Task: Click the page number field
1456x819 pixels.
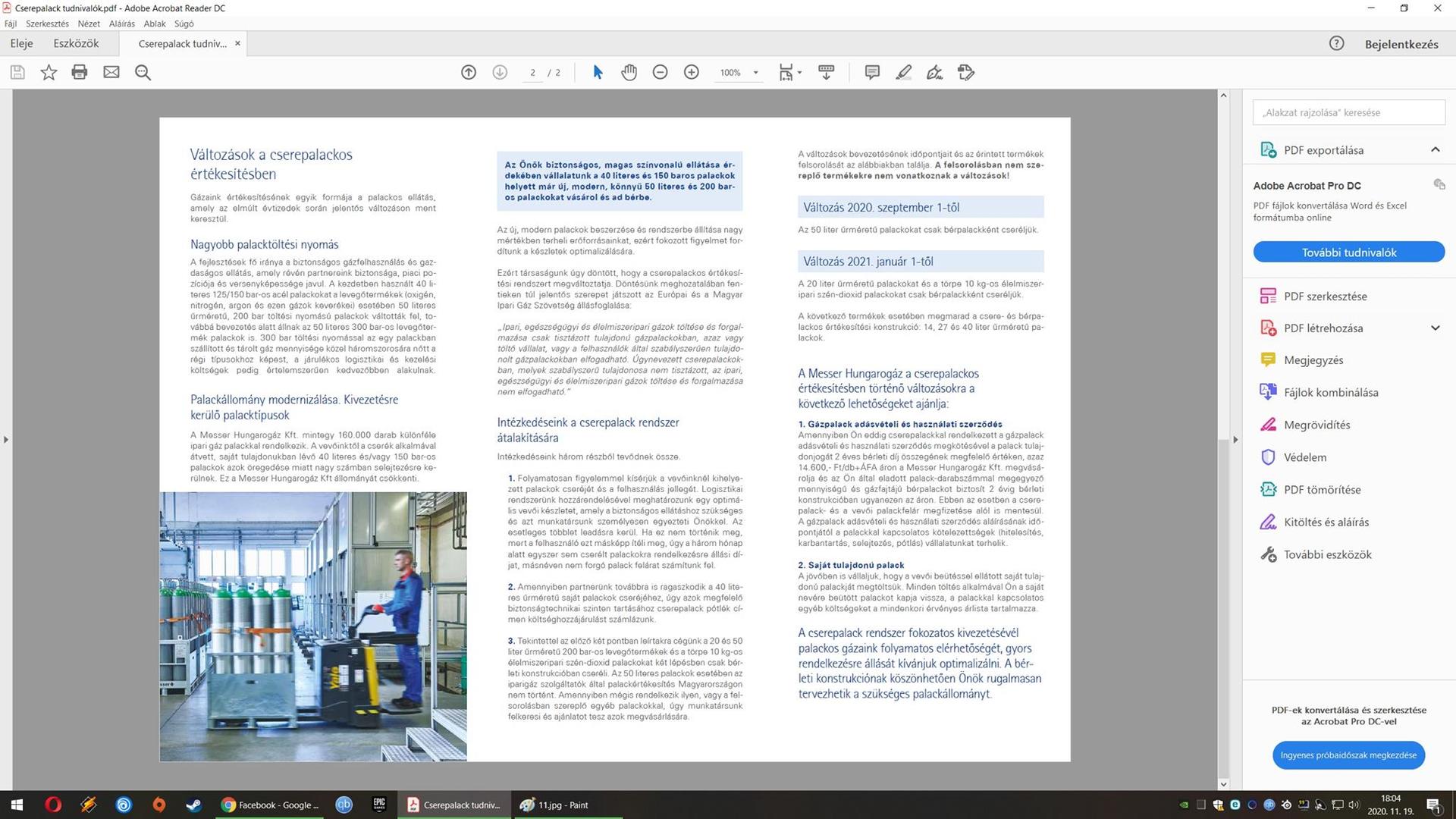Action: tap(532, 73)
